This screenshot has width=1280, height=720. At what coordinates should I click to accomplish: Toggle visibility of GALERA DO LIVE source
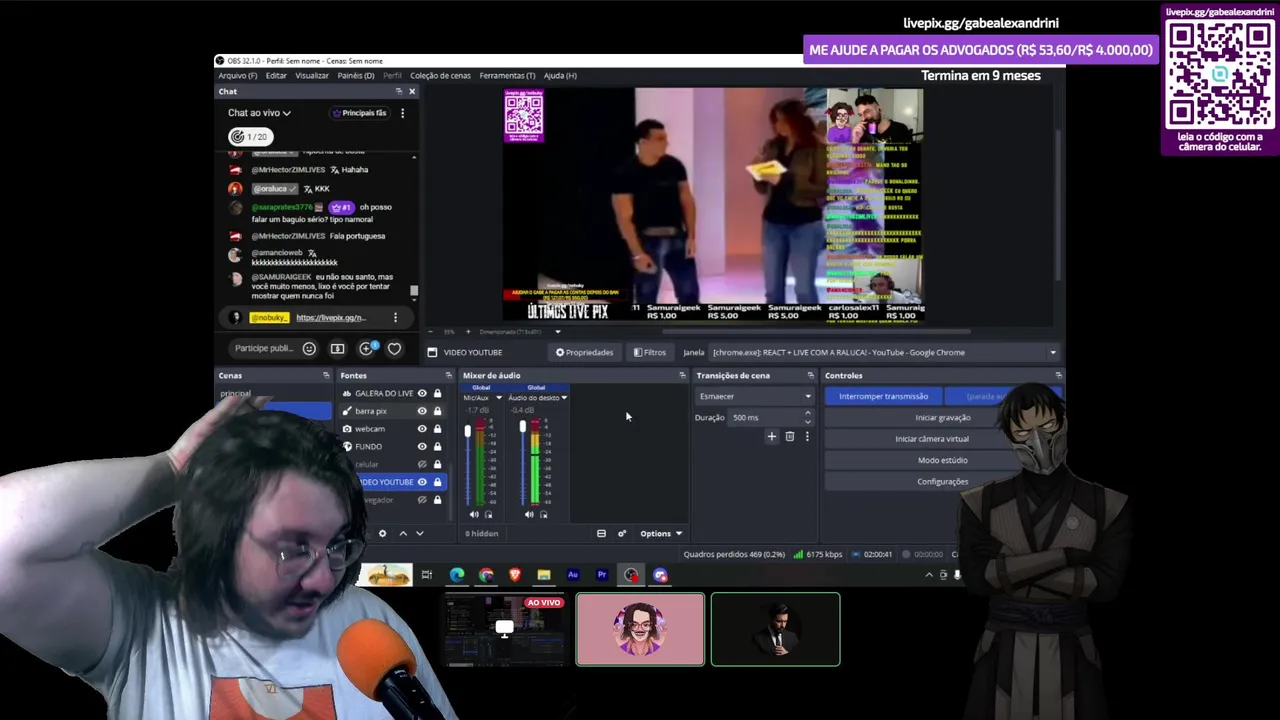click(x=422, y=393)
